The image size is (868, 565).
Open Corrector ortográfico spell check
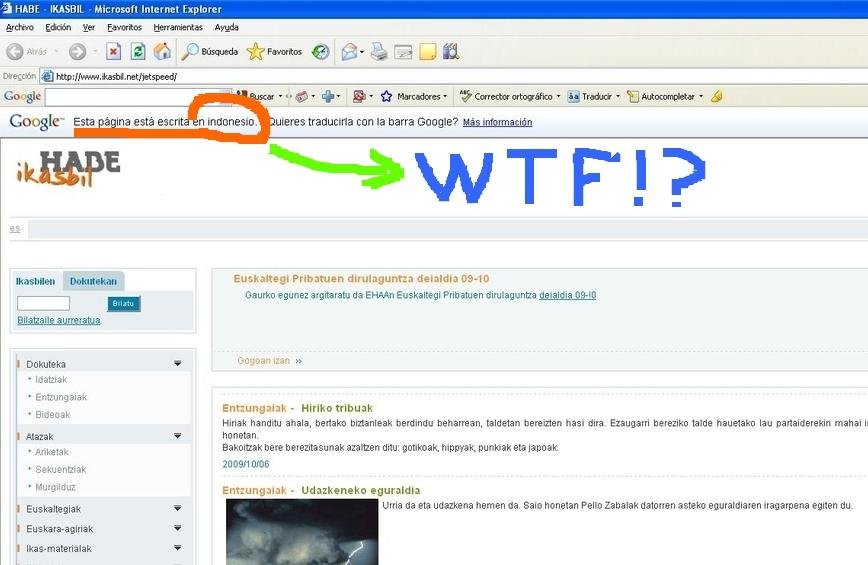(510, 96)
